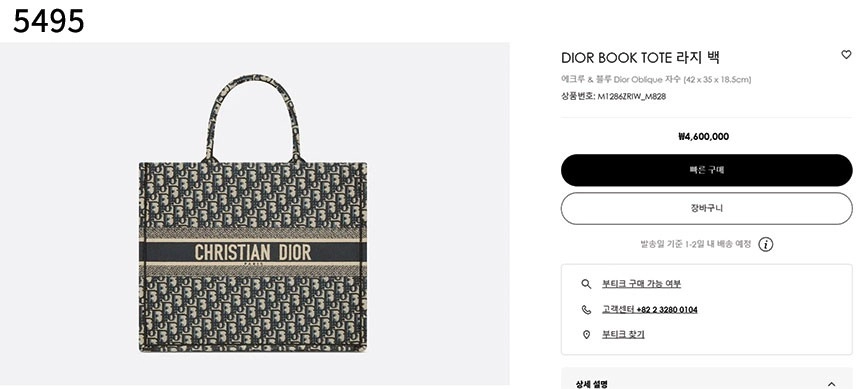
Task: Click the magnifier icon for boutique availability
Action: tap(586, 284)
